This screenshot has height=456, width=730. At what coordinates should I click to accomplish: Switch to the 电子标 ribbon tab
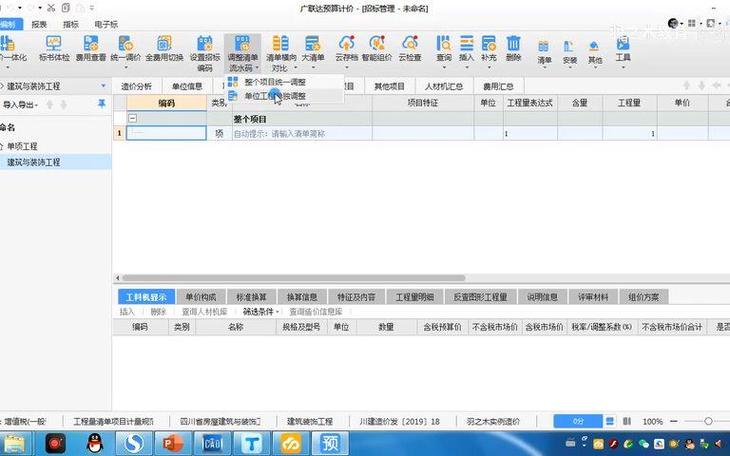pyautogui.click(x=106, y=24)
